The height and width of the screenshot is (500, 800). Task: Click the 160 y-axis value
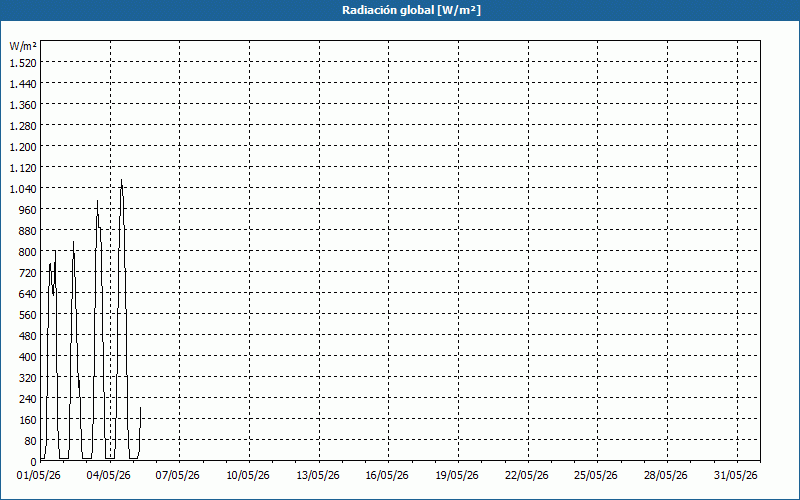click(28, 420)
